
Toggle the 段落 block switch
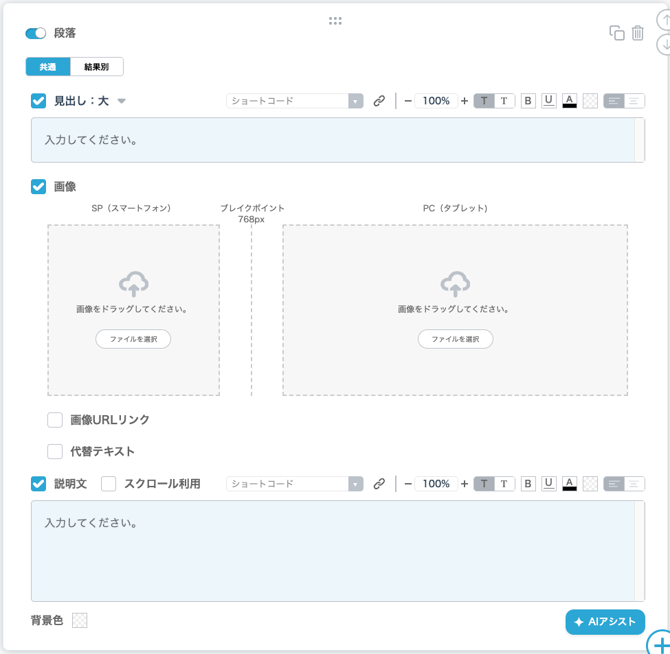(35, 33)
